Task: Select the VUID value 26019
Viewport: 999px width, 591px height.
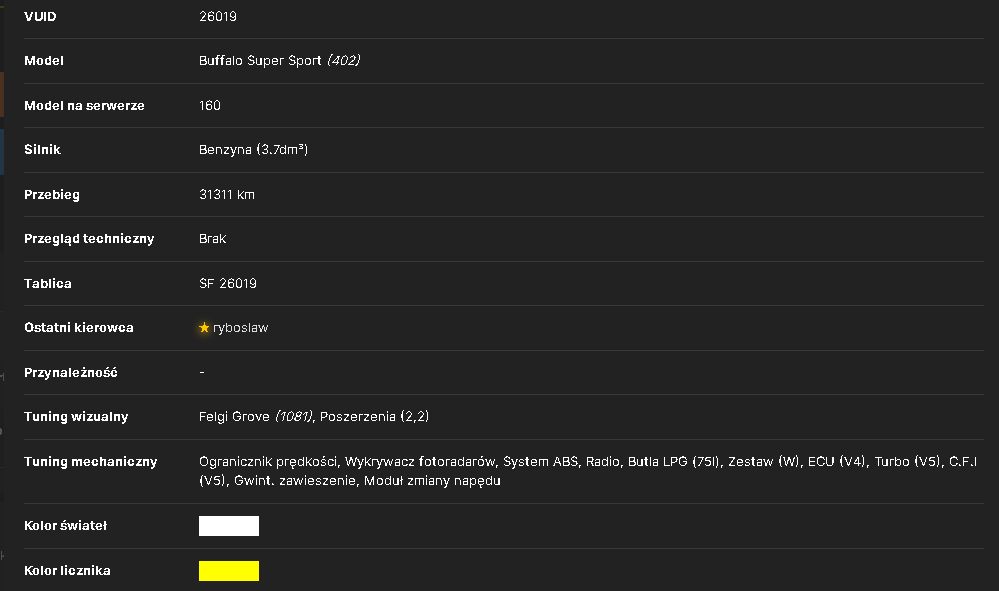Action: click(x=218, y=17)
